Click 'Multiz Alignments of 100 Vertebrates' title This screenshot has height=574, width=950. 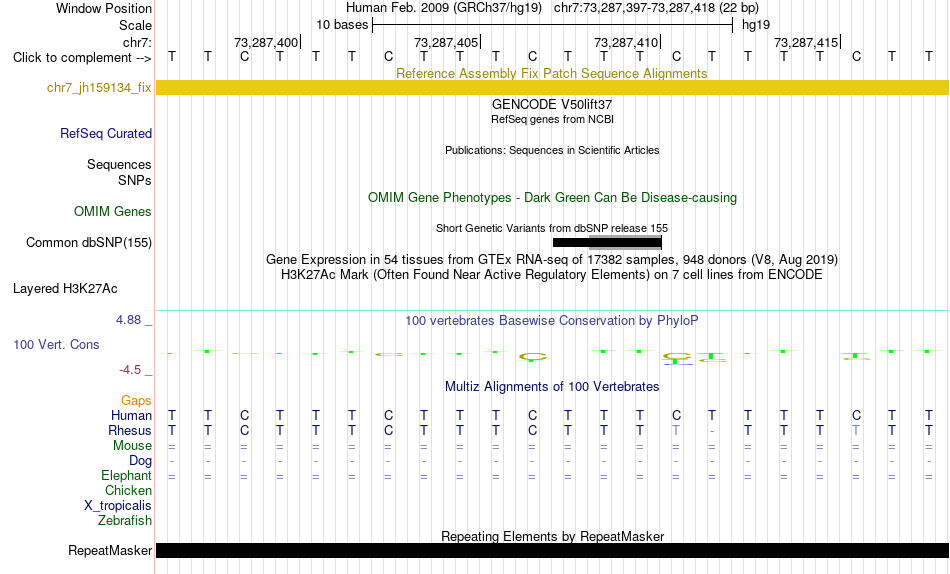tap(552, 387)
